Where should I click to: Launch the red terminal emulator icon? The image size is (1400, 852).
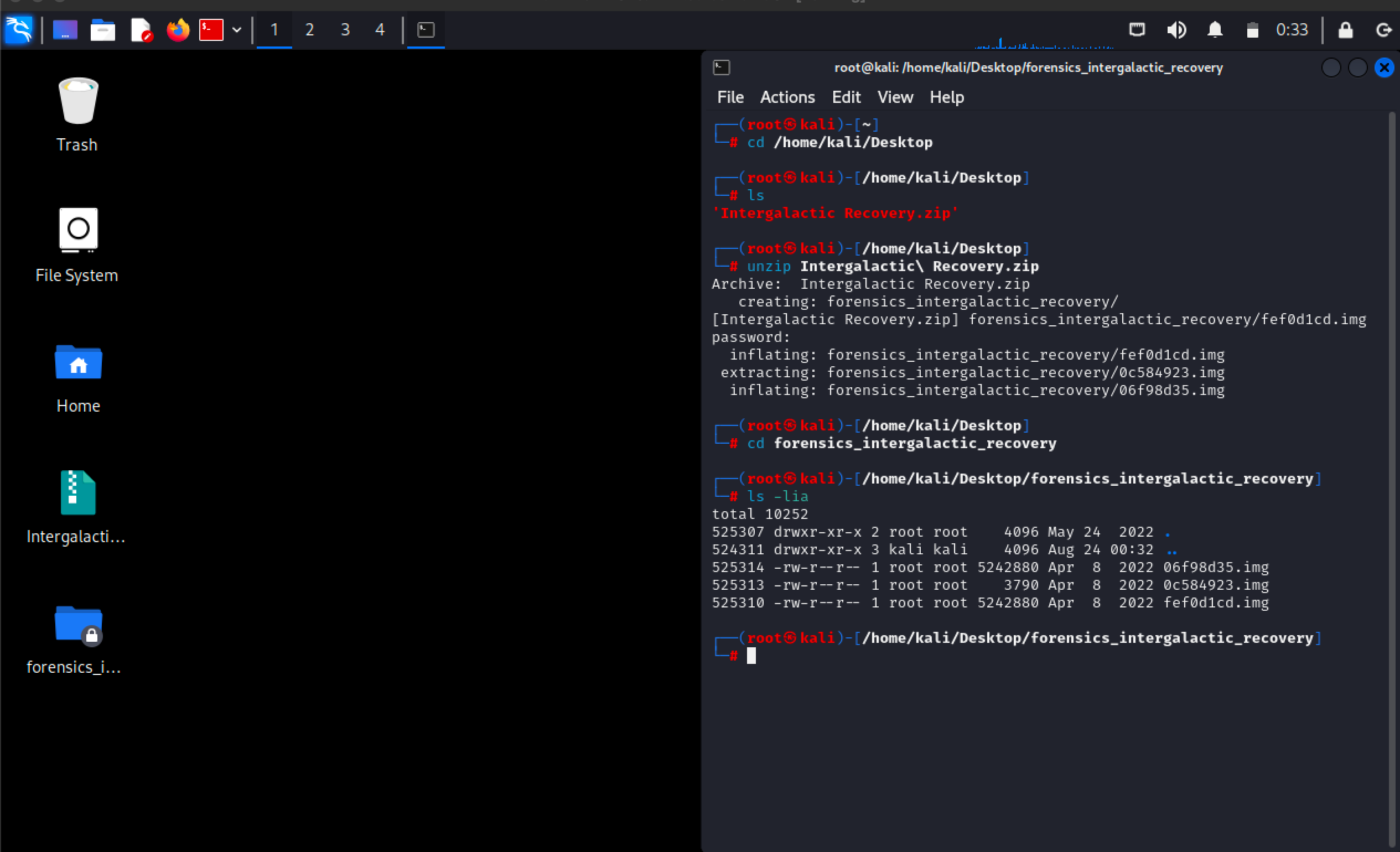tap(211, 29)
